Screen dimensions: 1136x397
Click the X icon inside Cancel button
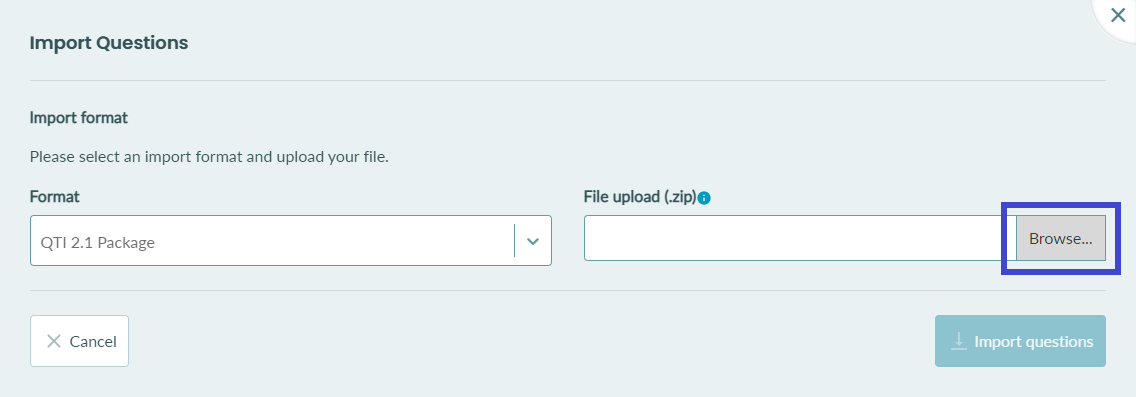click(x=54, y=341)
